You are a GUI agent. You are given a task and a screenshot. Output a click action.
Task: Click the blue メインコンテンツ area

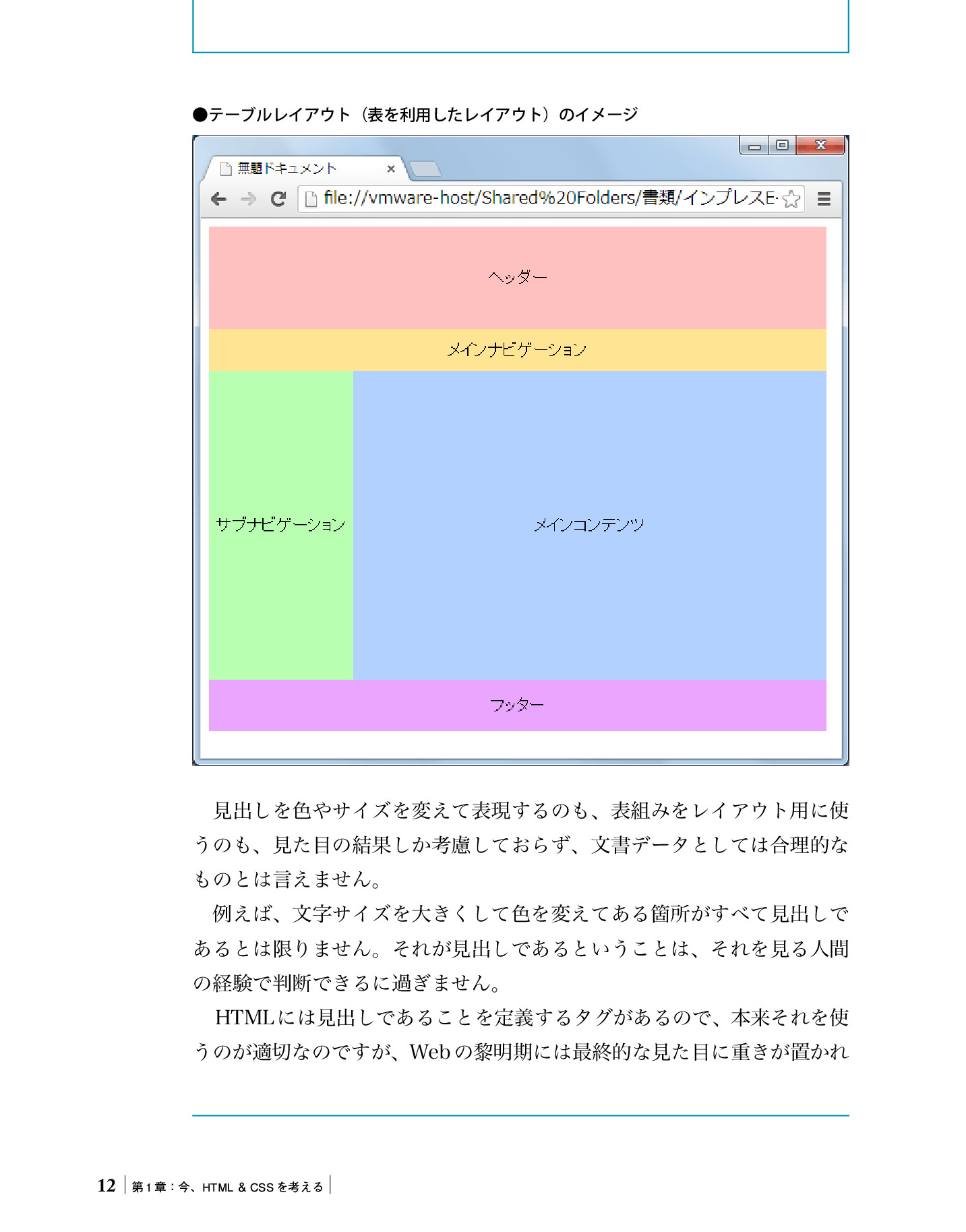589,525
